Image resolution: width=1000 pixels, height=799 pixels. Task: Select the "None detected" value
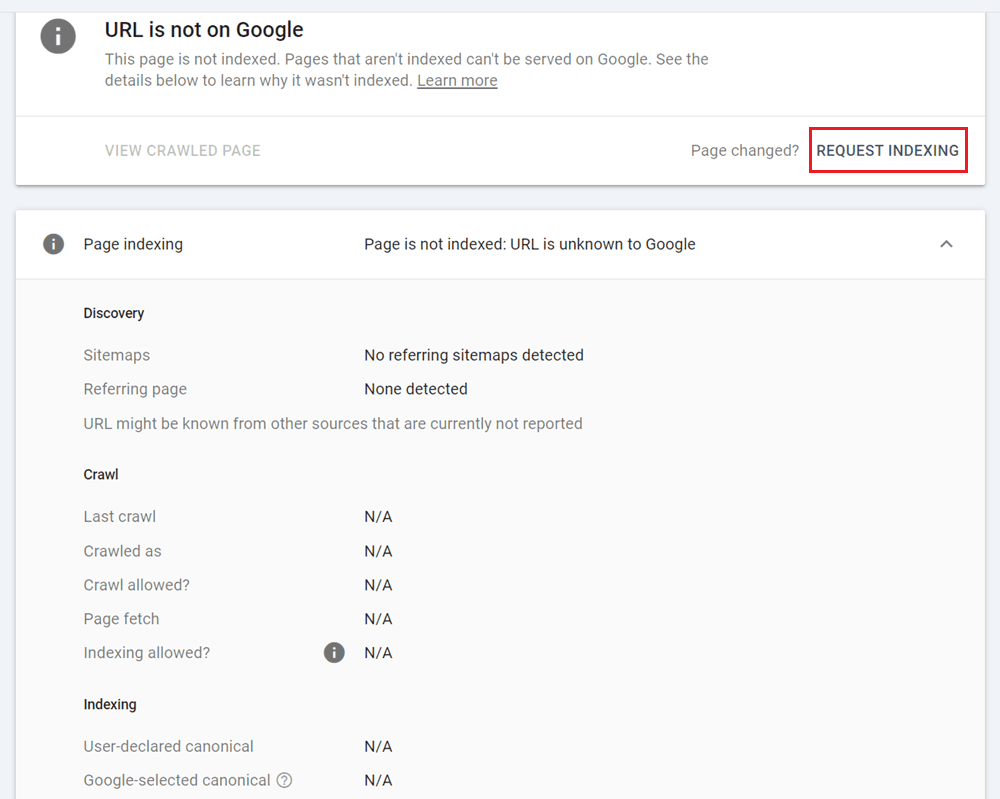pos(416,389)
